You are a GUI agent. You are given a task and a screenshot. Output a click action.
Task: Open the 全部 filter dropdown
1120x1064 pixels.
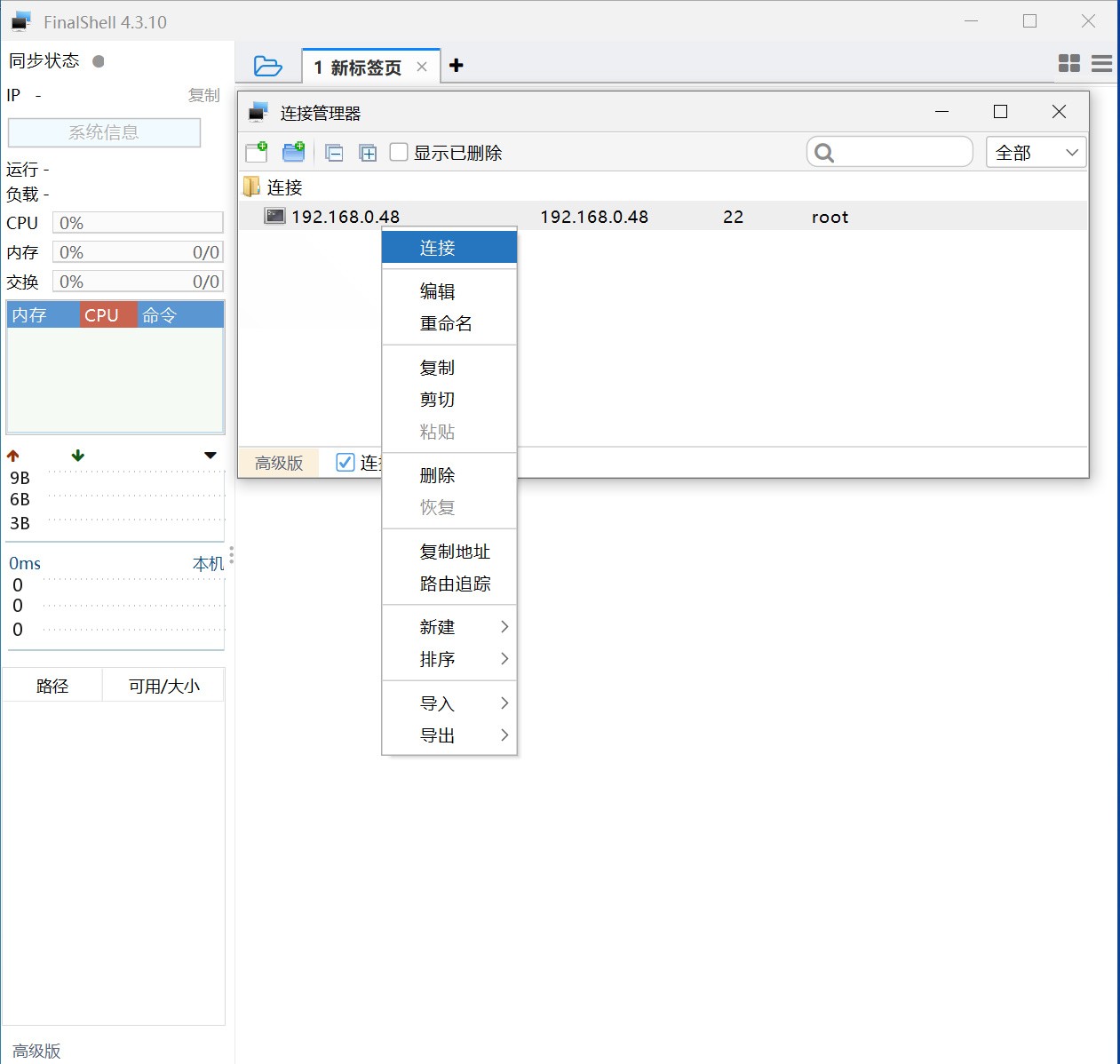(1036, 153)
